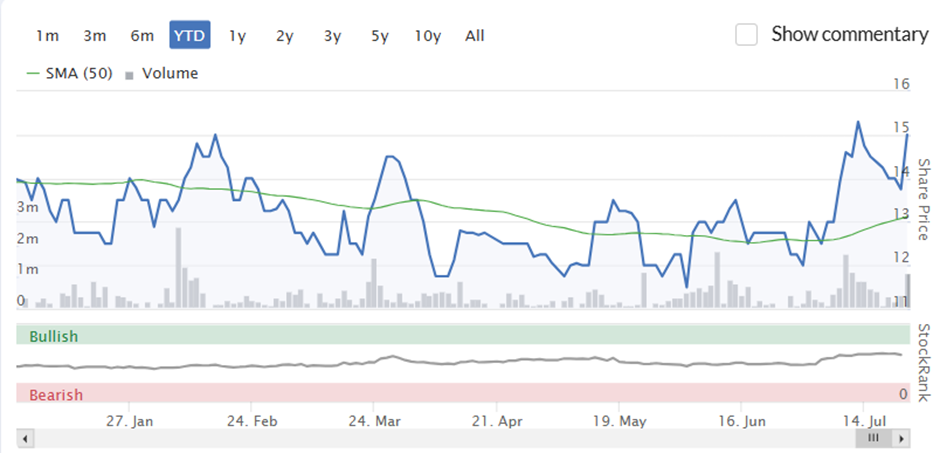
Task: Click the 16 price axis label
Action: [x=901, y=84]
